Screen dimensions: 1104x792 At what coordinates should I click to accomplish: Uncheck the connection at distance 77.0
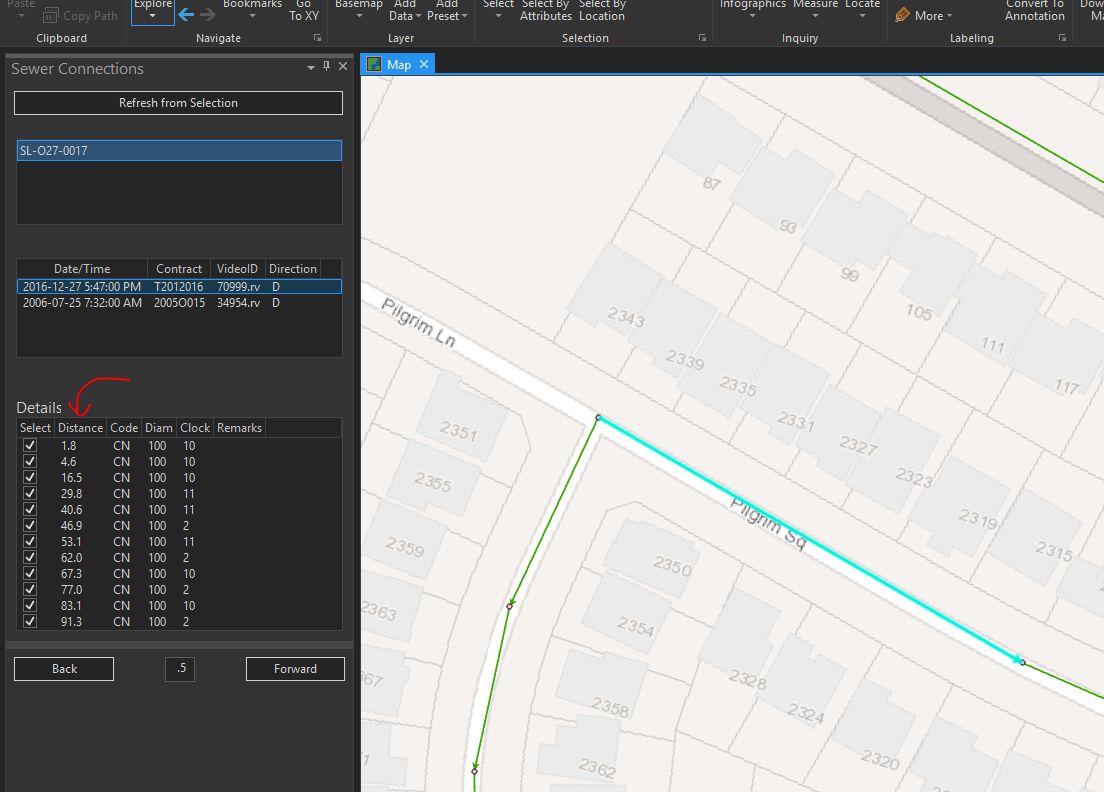pos(30,589)
